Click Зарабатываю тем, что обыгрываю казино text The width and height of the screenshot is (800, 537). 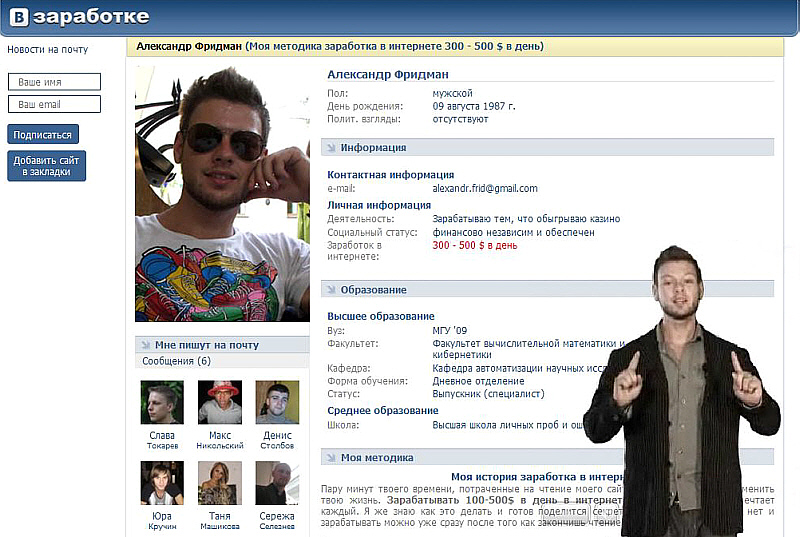tap(526, 219)
